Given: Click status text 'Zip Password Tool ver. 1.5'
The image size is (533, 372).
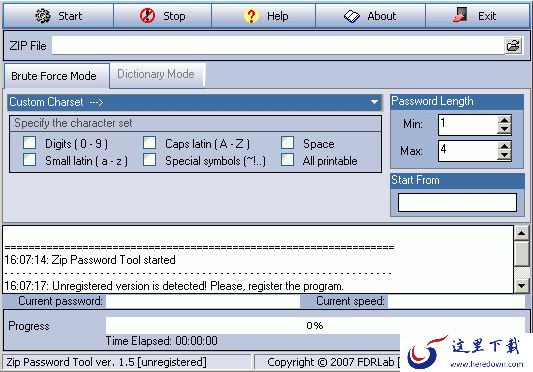Looking at the screenshot, I should point(106,362).
